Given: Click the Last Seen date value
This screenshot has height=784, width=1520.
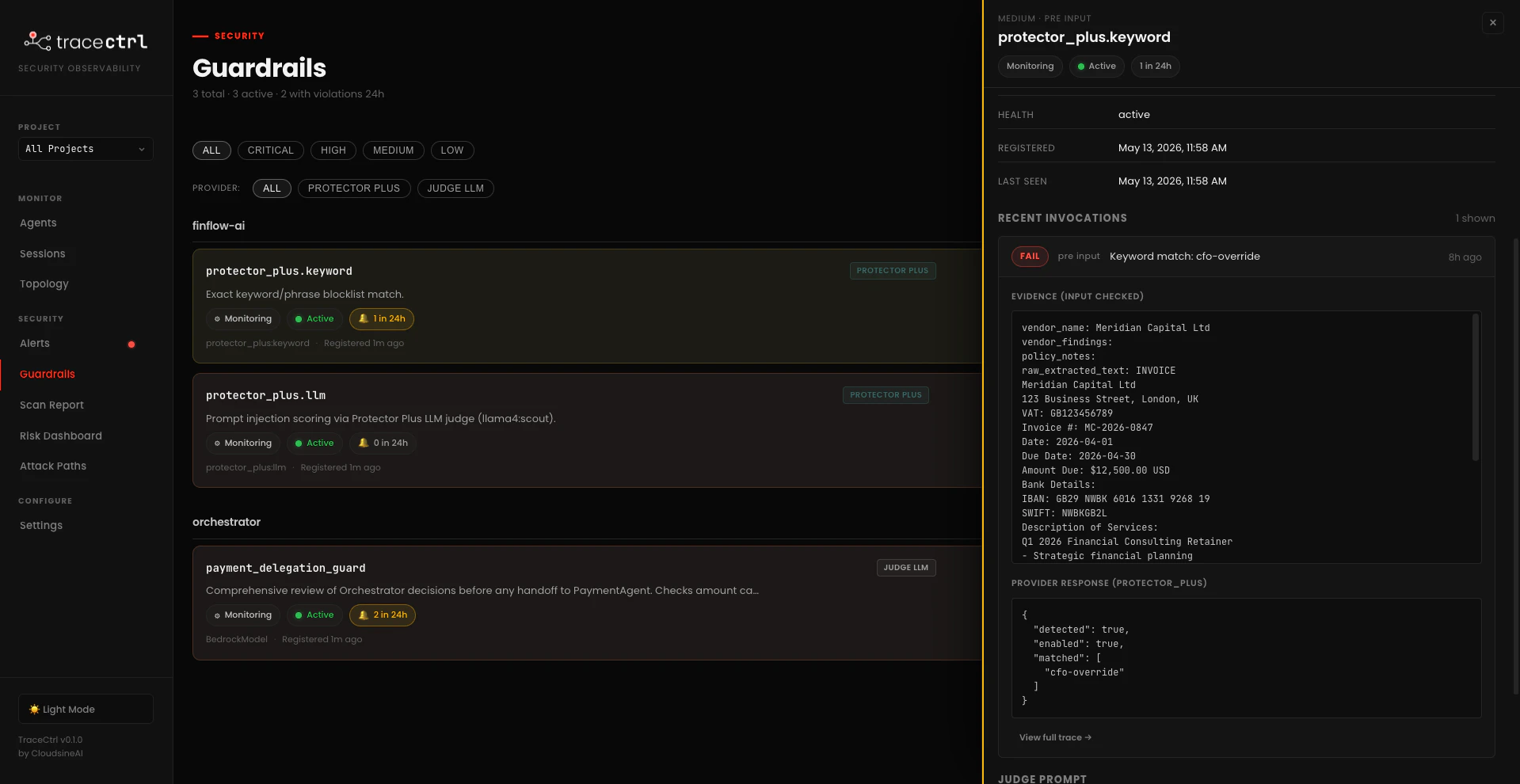Looking at the screenshot, I should coord(1172,181).
